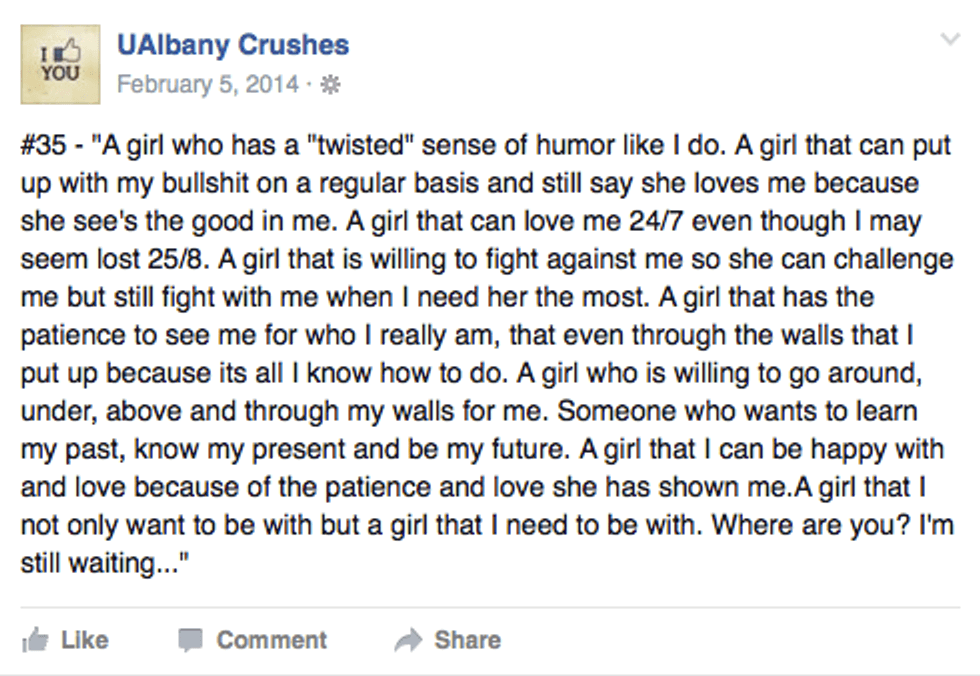The height and width of the screenshot is (676, 980).
Task: Click the thumbs-up Like icon
Action: [x=35, y=640]
